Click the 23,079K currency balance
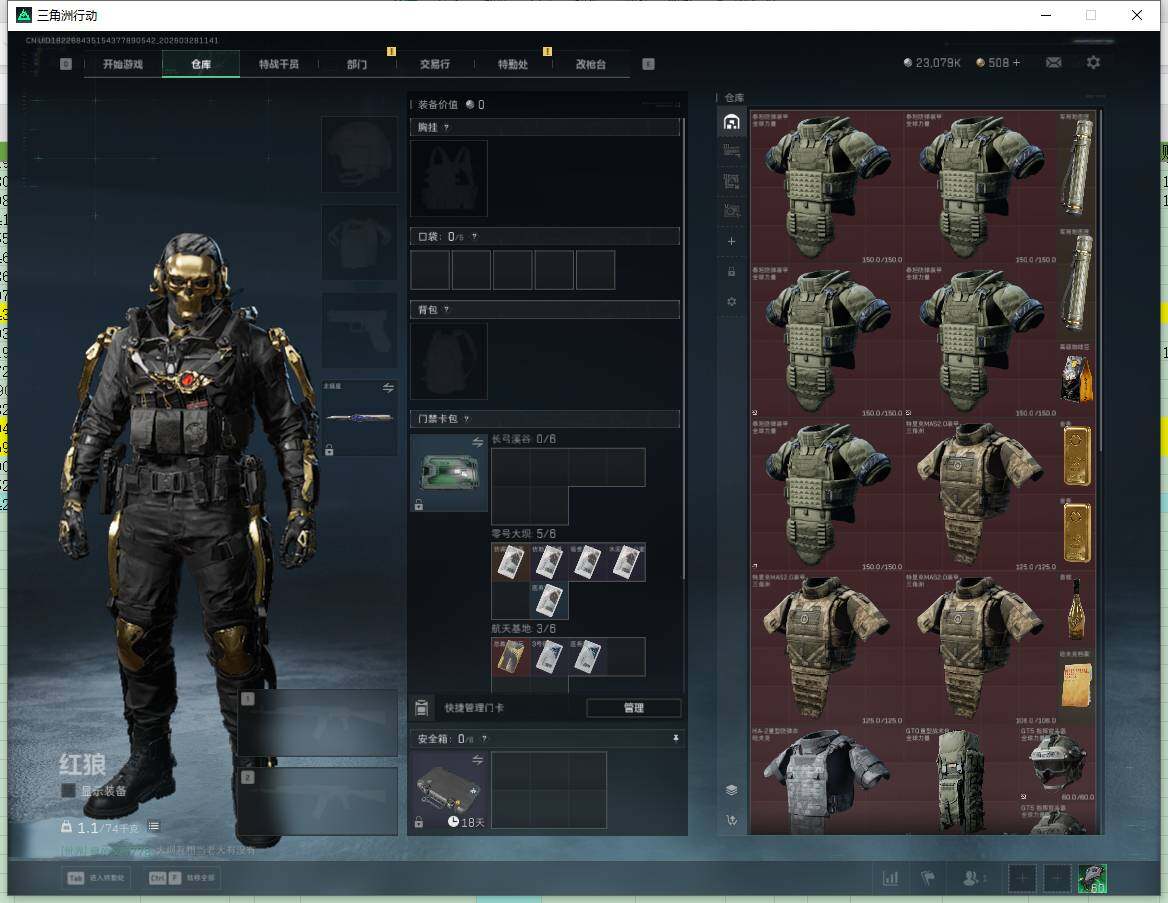This screenshot has width=1168, height=903. tap(932, 63)
